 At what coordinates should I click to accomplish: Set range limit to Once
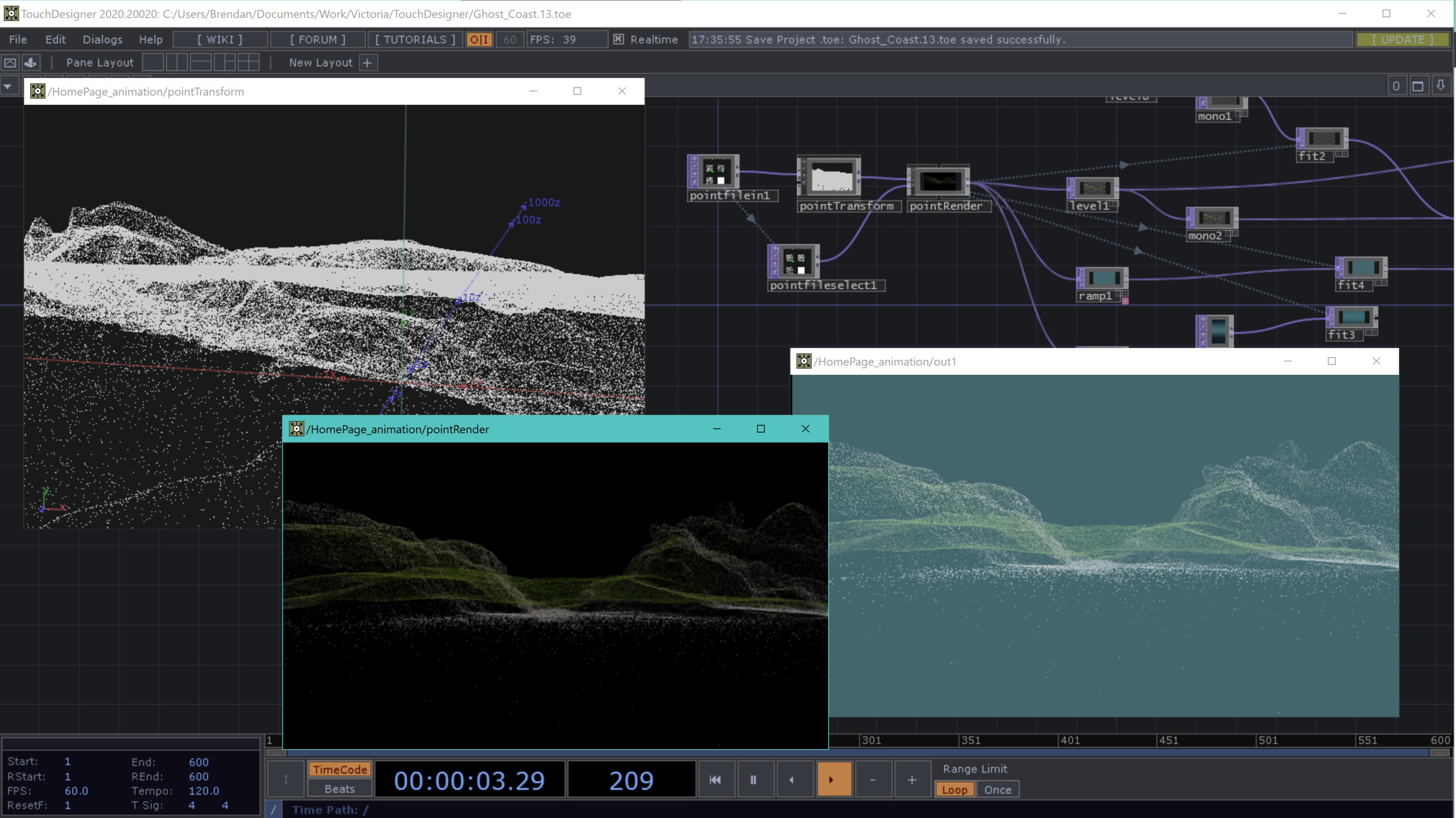[x=998, y=790]
